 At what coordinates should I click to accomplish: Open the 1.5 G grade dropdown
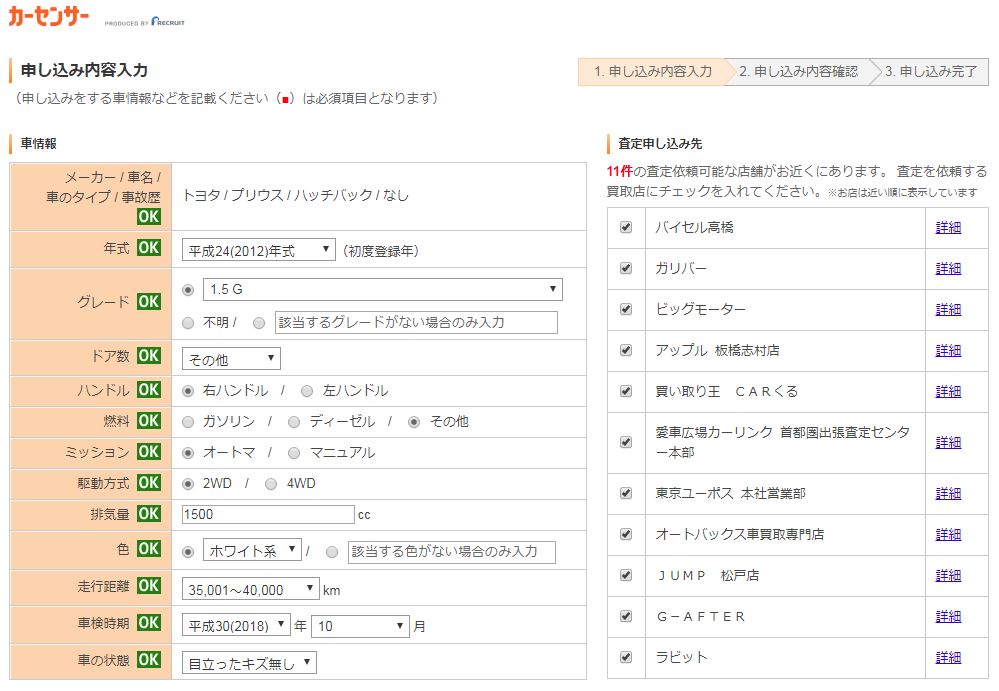tap(382, 289)
